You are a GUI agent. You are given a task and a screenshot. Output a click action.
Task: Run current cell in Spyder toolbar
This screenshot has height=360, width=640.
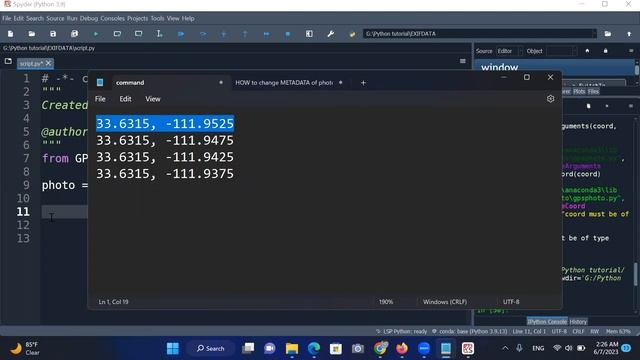[117, 34]
